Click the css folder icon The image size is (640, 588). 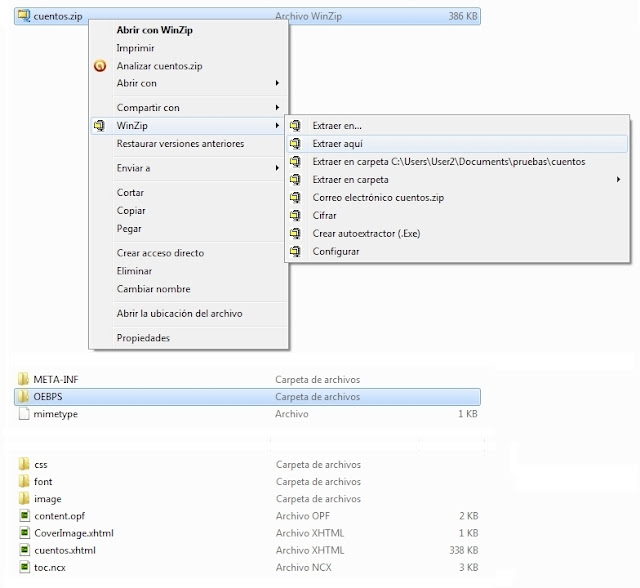[24, 464]
